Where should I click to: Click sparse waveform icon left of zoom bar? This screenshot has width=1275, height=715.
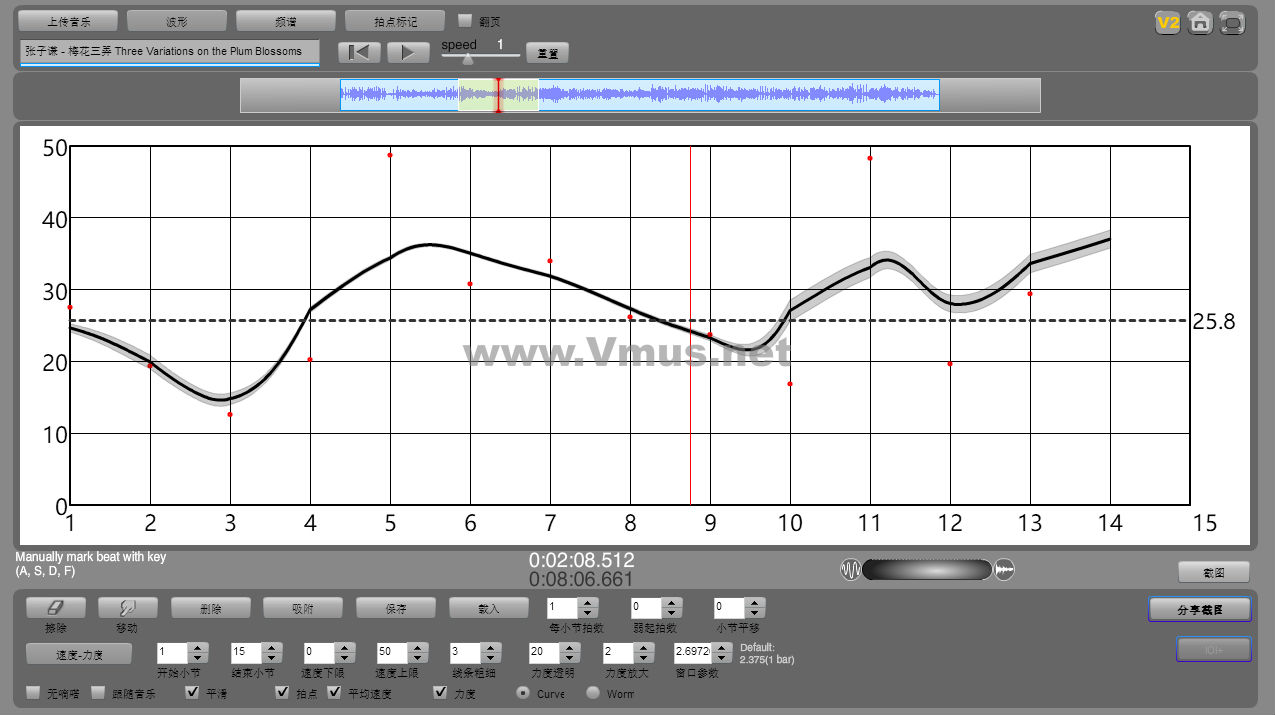coord(850,570)
